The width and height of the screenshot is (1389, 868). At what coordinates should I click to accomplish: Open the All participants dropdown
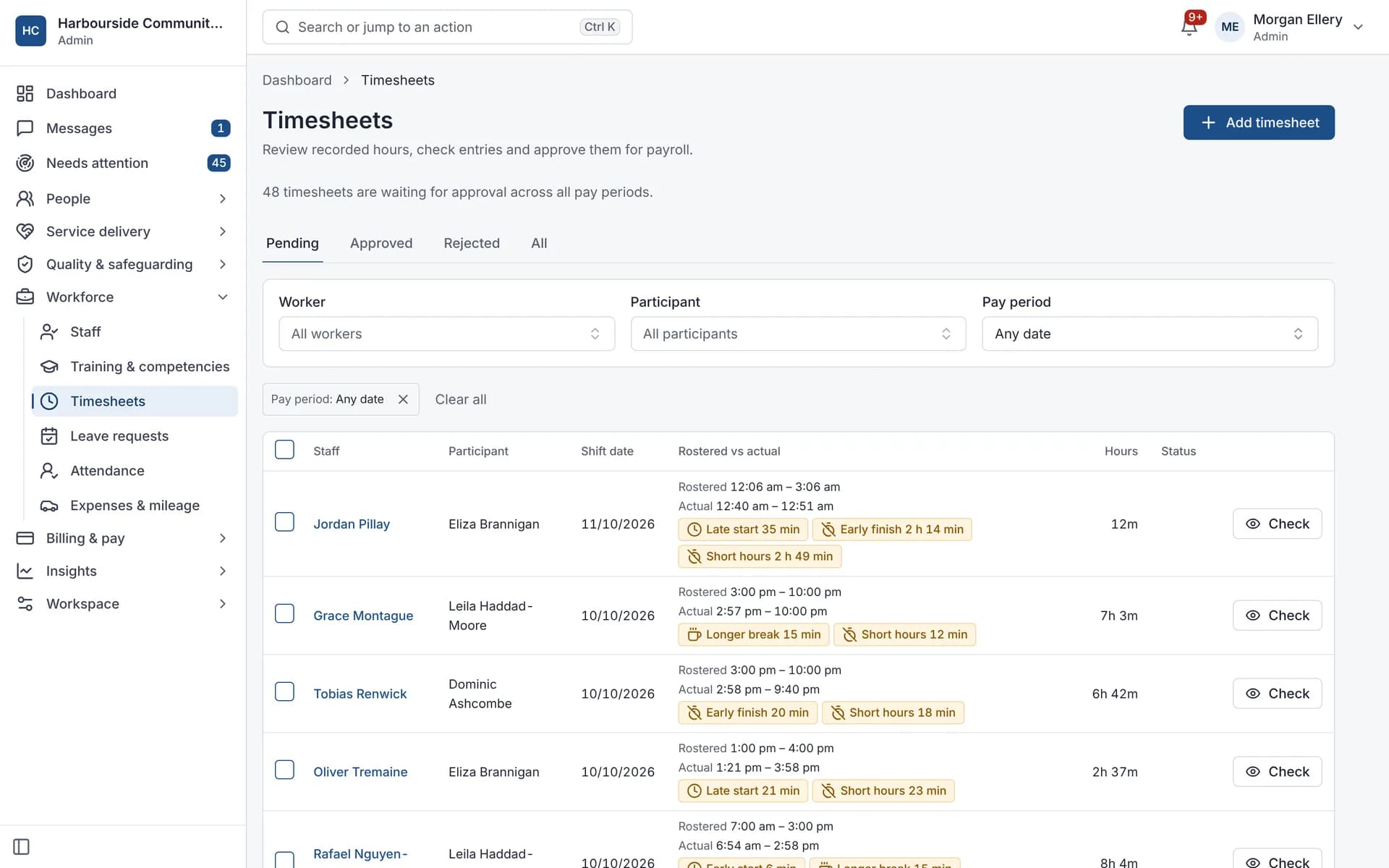(x=798, y=333)
